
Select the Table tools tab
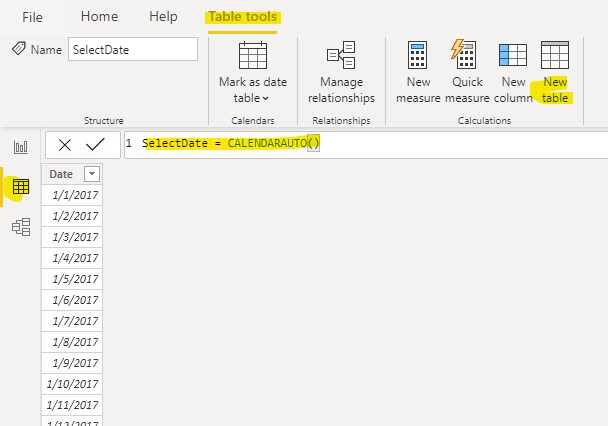(x=243, y=17)
